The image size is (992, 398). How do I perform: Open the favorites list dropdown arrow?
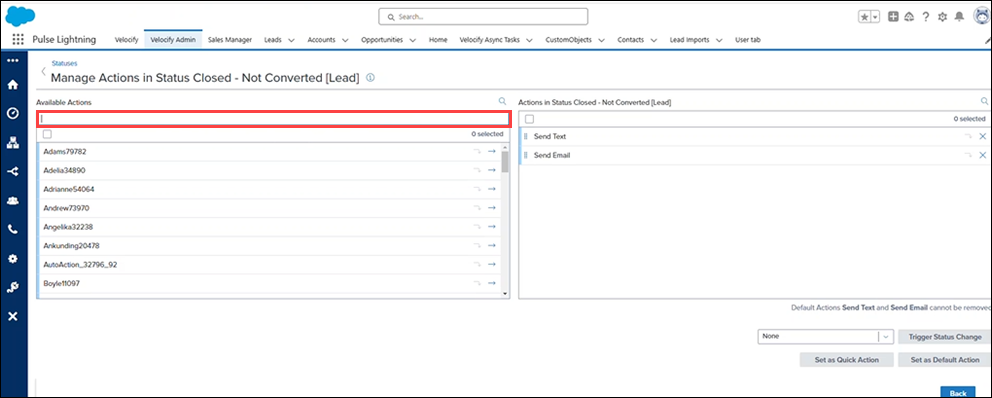876,17
